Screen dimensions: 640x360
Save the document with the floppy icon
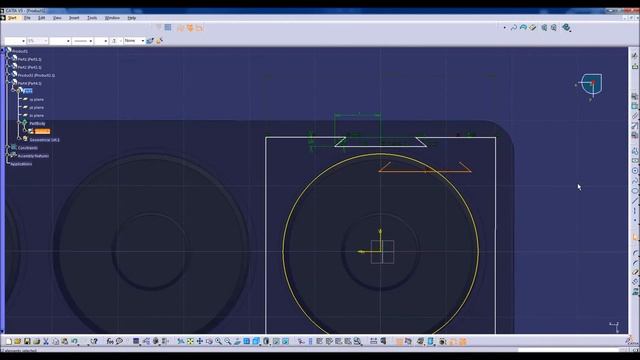click(x=27, y=341)
